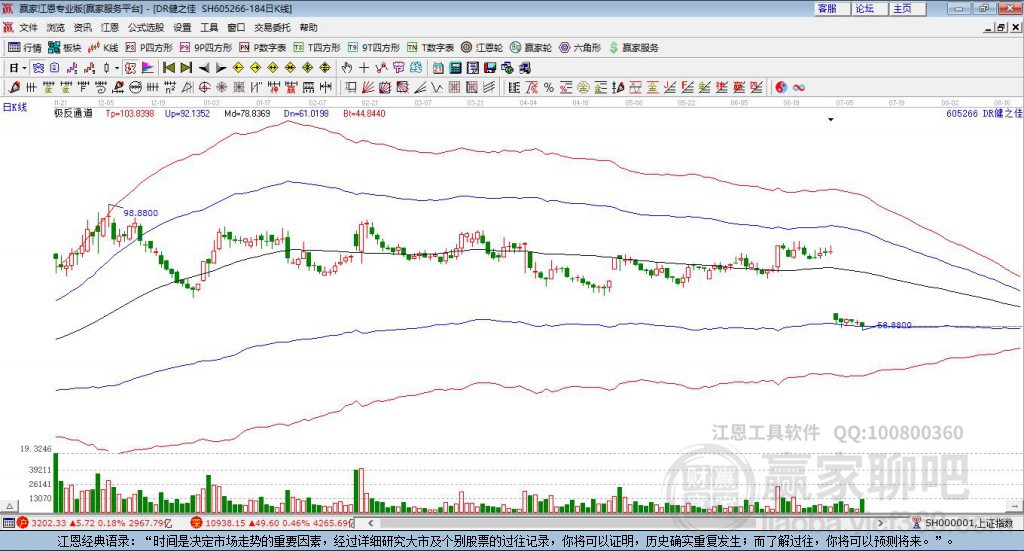Click the 客服 button in title bar
The height and width of the screenshot is (551, 1024).
tap(832, 8)
